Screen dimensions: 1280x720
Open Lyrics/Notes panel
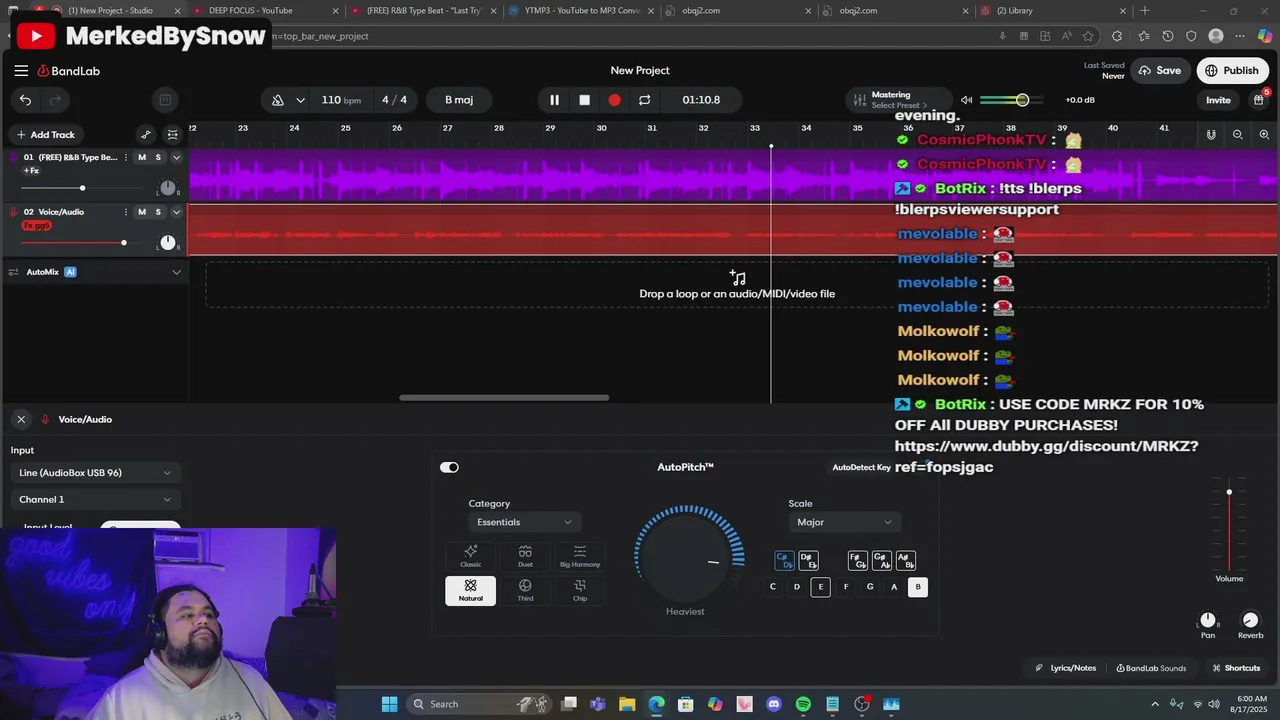(1066, 668)
